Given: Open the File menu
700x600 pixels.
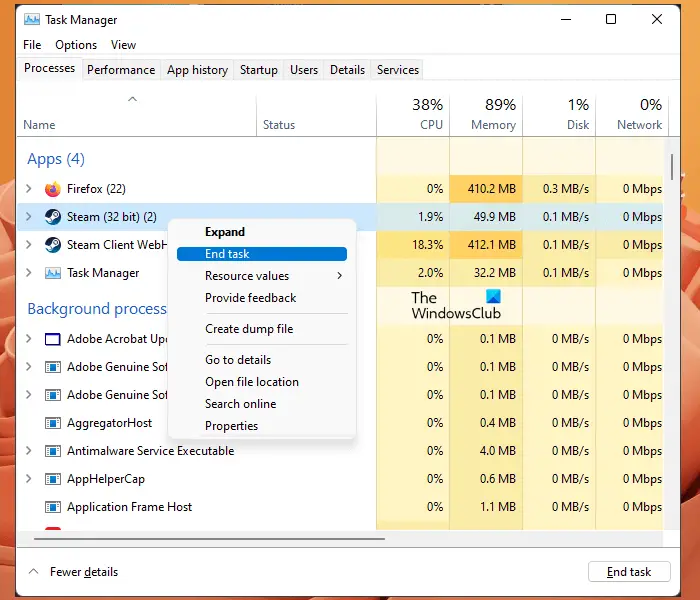Looking at the screenshot, I should point(32,45).
